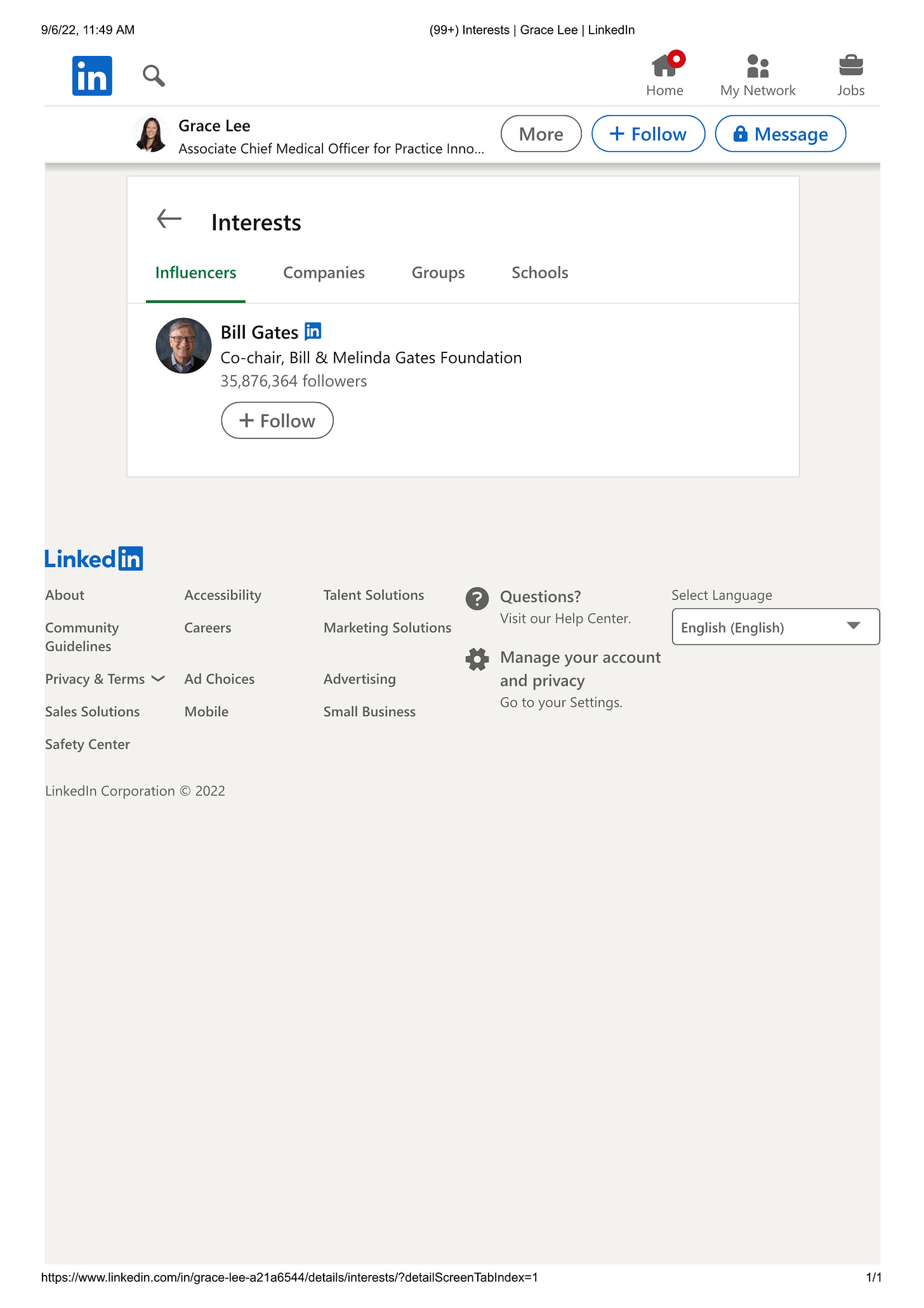Open the Advertising footer link
This screenshot has width=924, height=1308.
360,679
